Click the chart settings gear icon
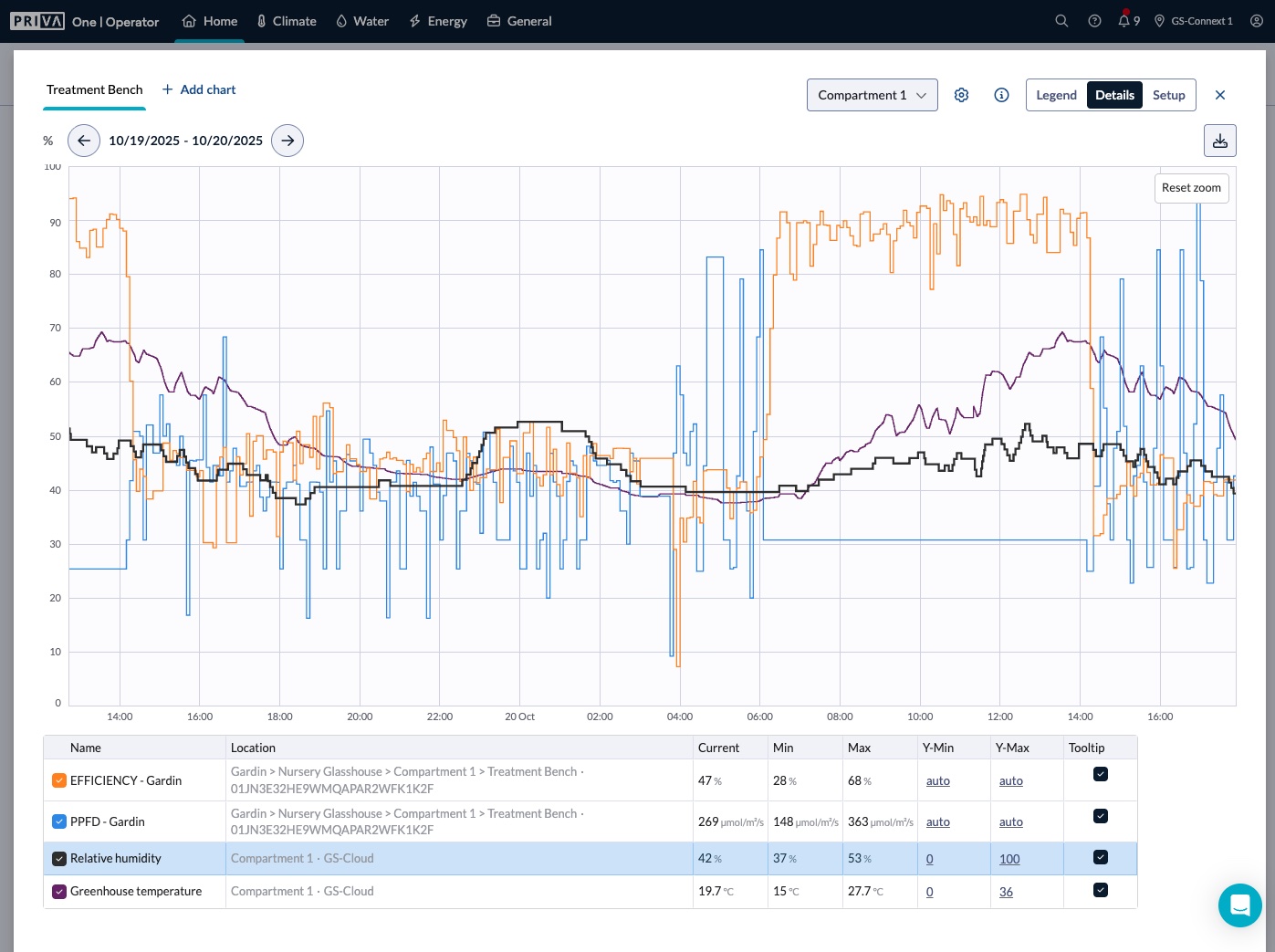This screenshot has height=952, width=1275. click(x=961, y=95)
